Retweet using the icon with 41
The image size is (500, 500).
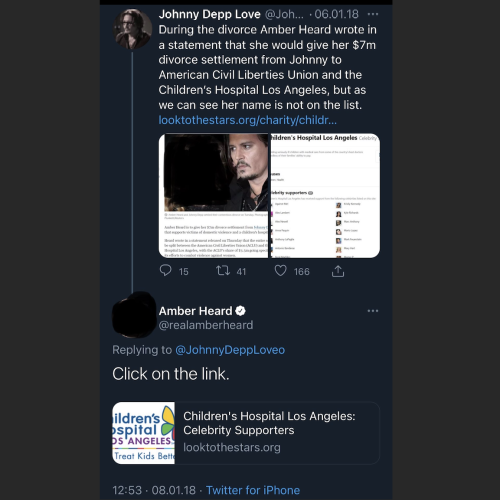tap(223, 270)
